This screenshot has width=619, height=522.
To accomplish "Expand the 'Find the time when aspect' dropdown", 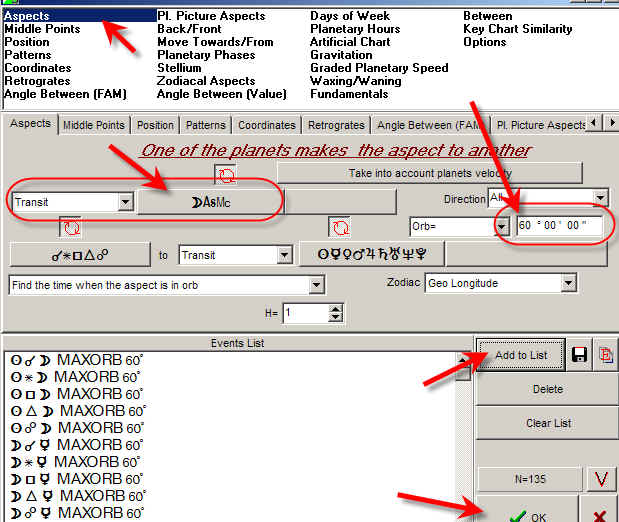I will click(x=316, y=285).
